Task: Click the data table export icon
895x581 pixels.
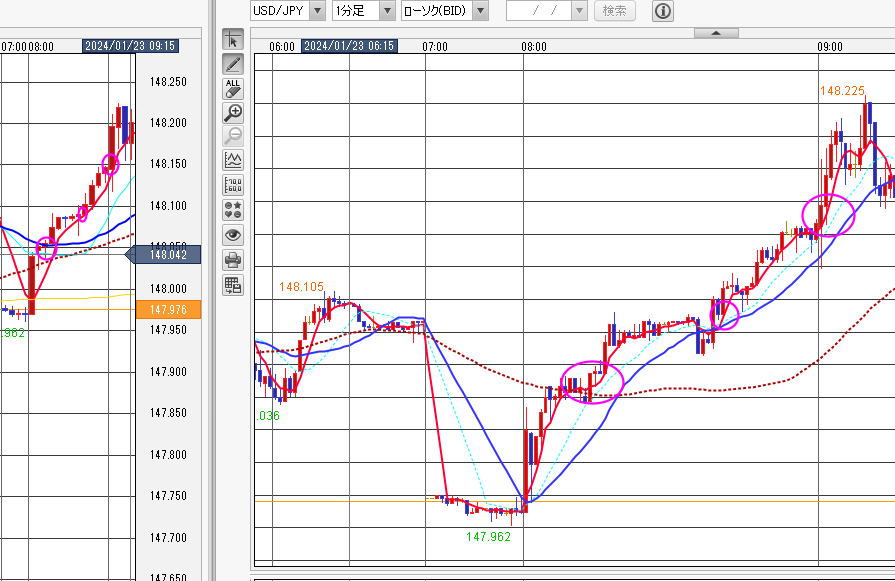Action: click(x=233, y=285)
